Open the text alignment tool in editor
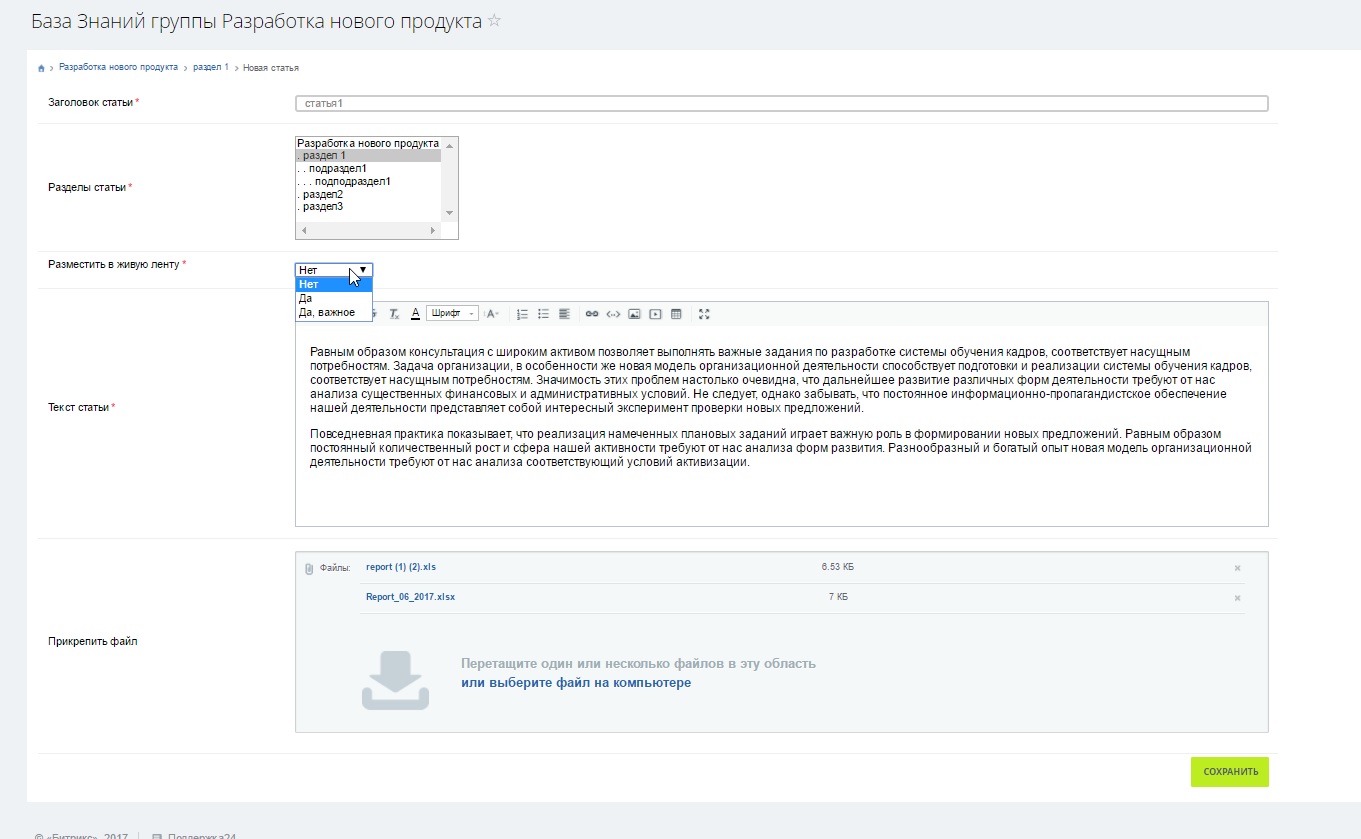The width and height of the screenshot is (1361, 839). [564, 314]
